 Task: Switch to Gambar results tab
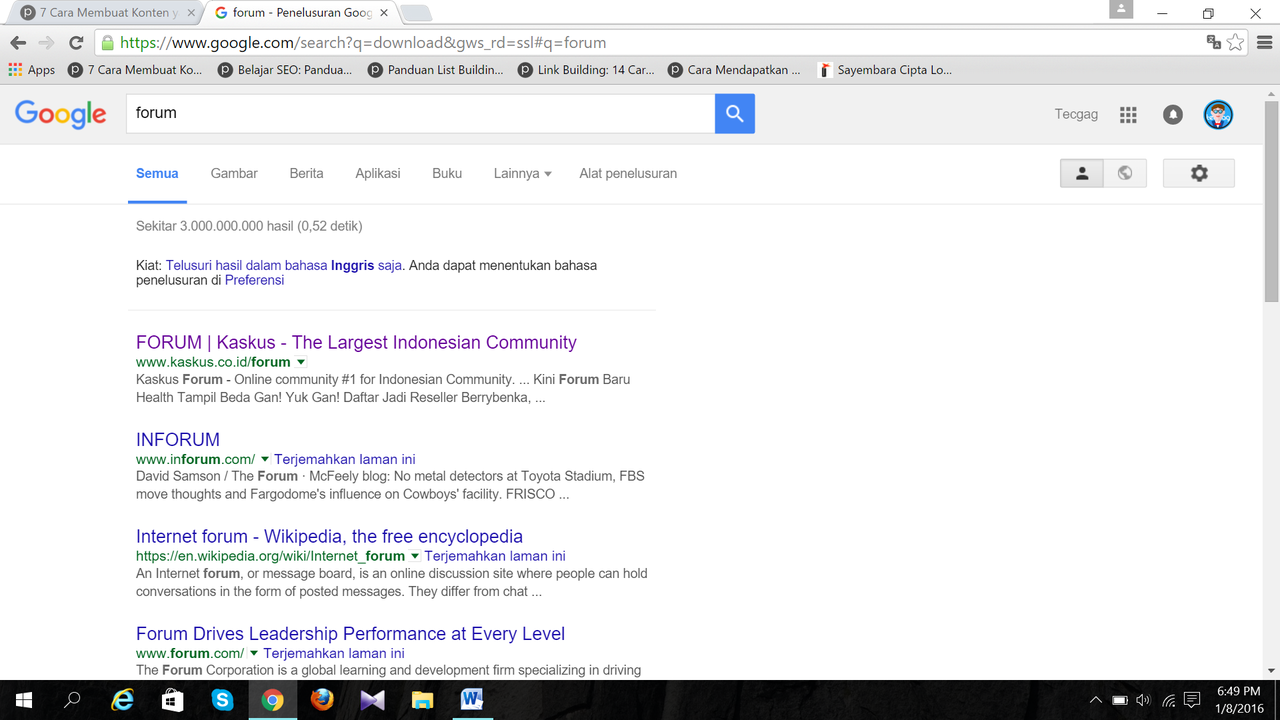coord(234,173)
